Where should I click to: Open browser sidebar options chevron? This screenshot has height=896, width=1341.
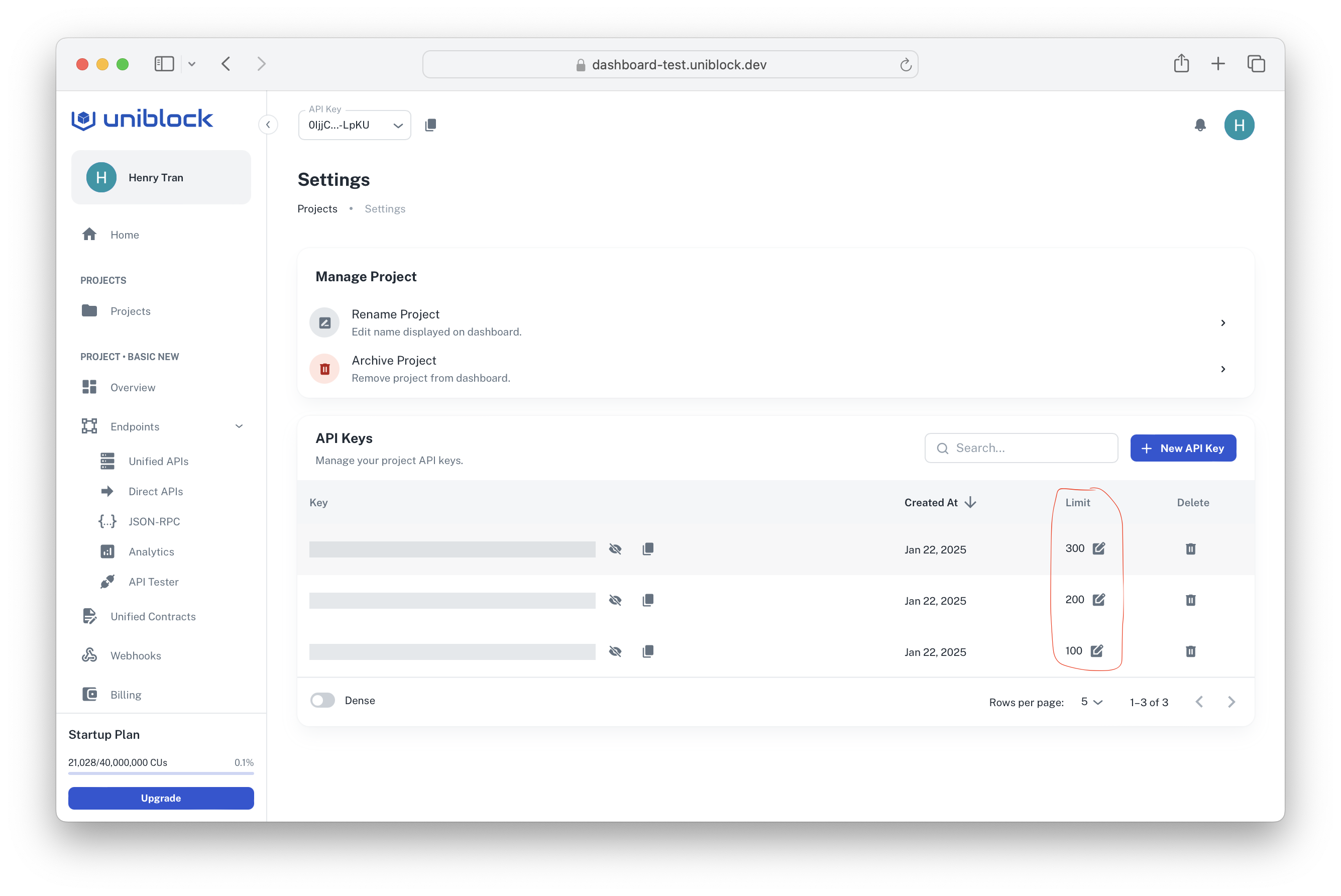(192, 64)
